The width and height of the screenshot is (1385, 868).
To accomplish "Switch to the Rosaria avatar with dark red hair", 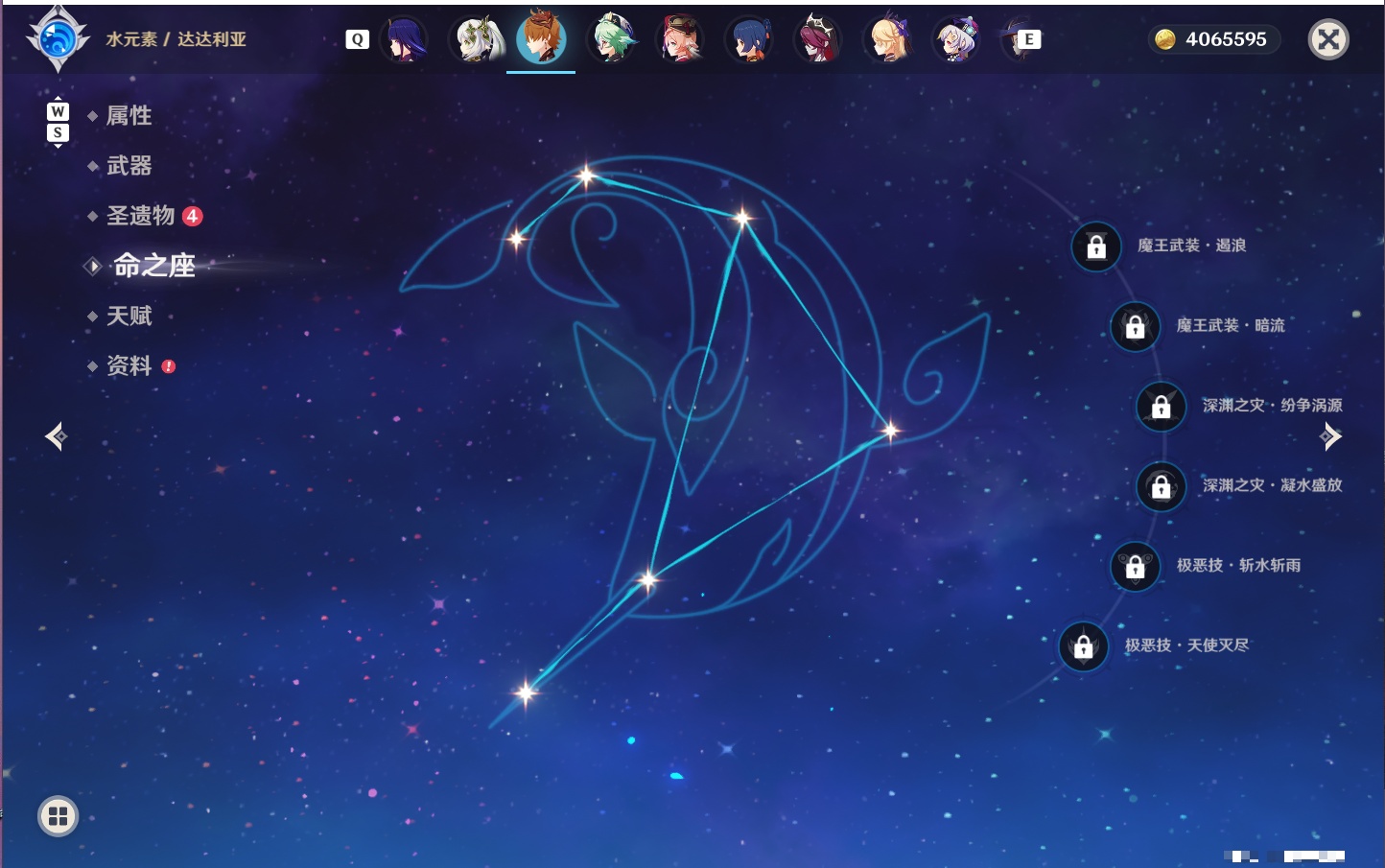I will pyautogui.click(x=818, y=39).
